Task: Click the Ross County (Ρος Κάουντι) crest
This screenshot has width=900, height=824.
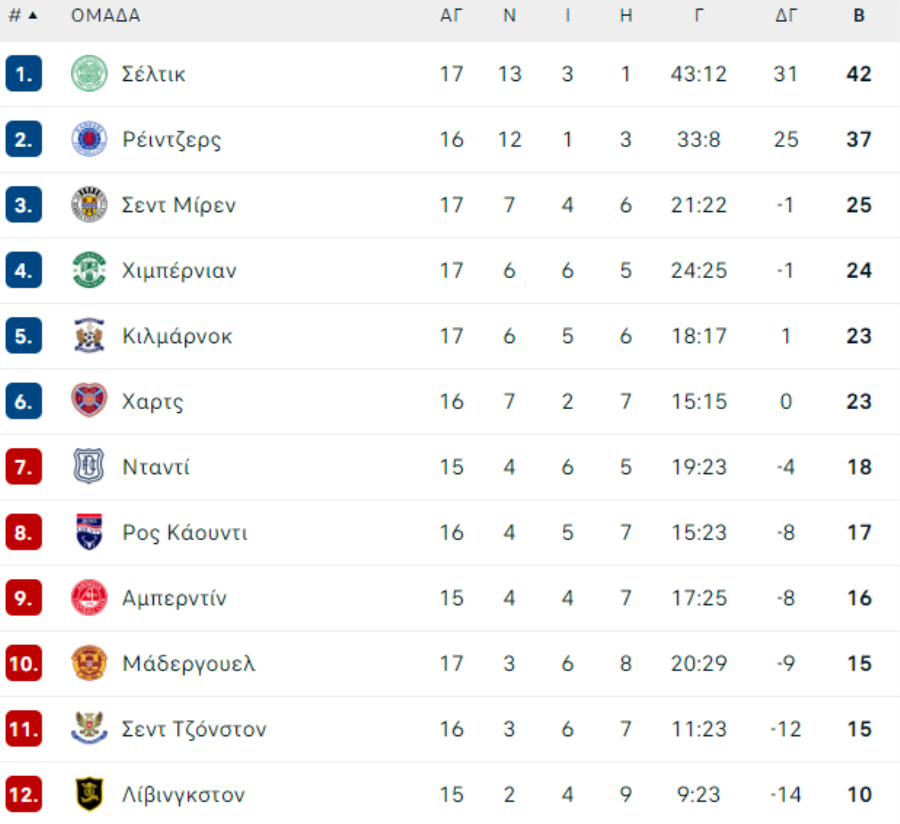Action: click(x=89, y=532)
